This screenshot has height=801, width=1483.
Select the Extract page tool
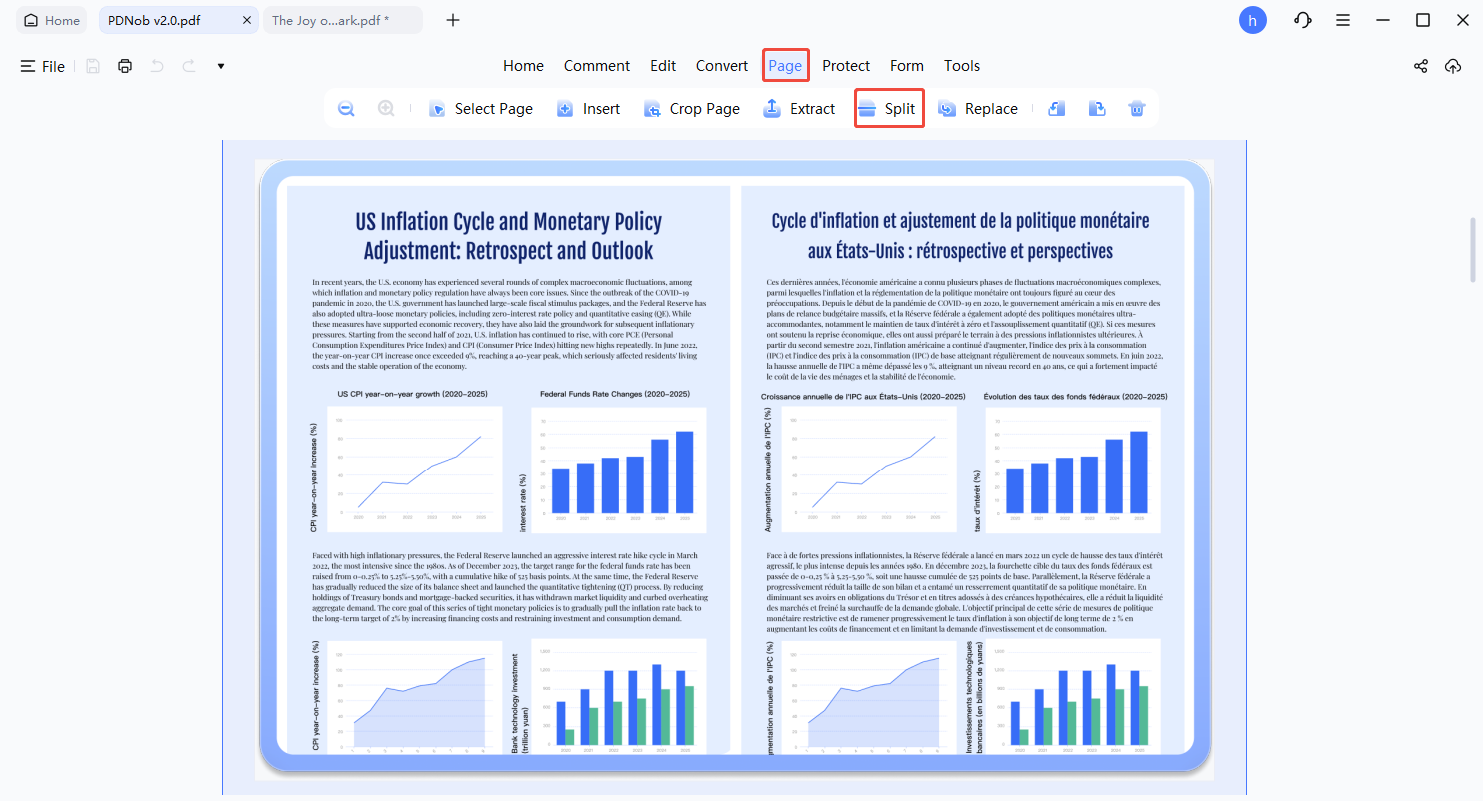coord(799,108)
